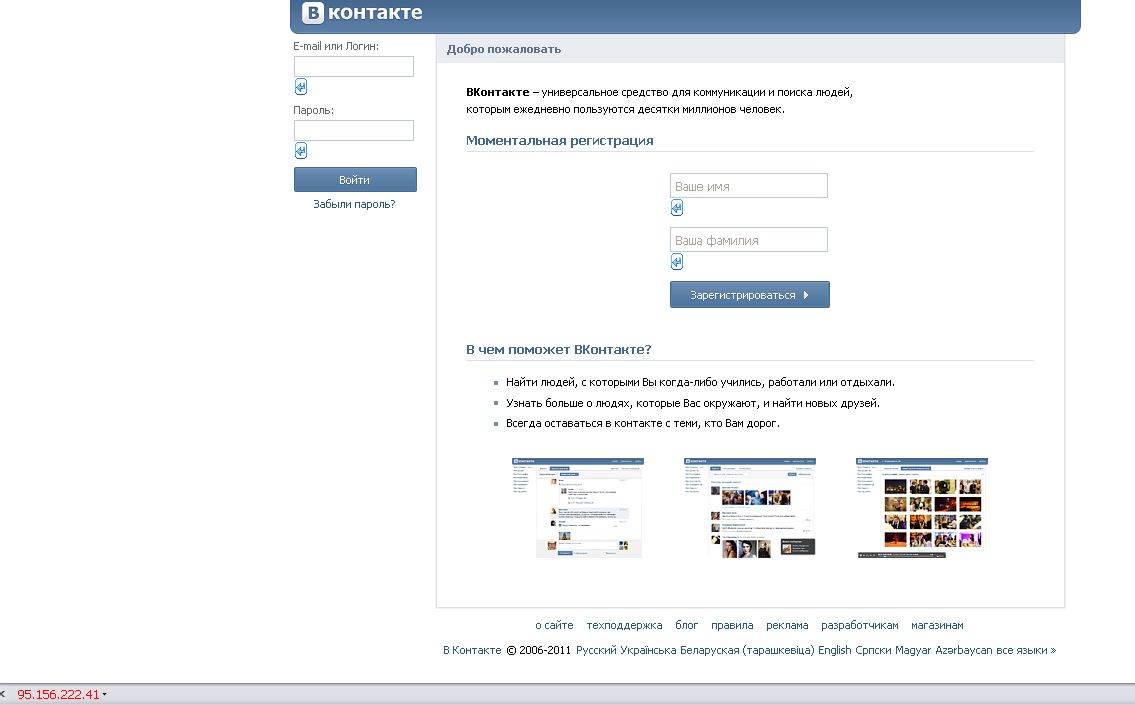
Task: Select Беларуская (тарашкевіца) language link
Action: pyautogui.click(x=747, y=650)
